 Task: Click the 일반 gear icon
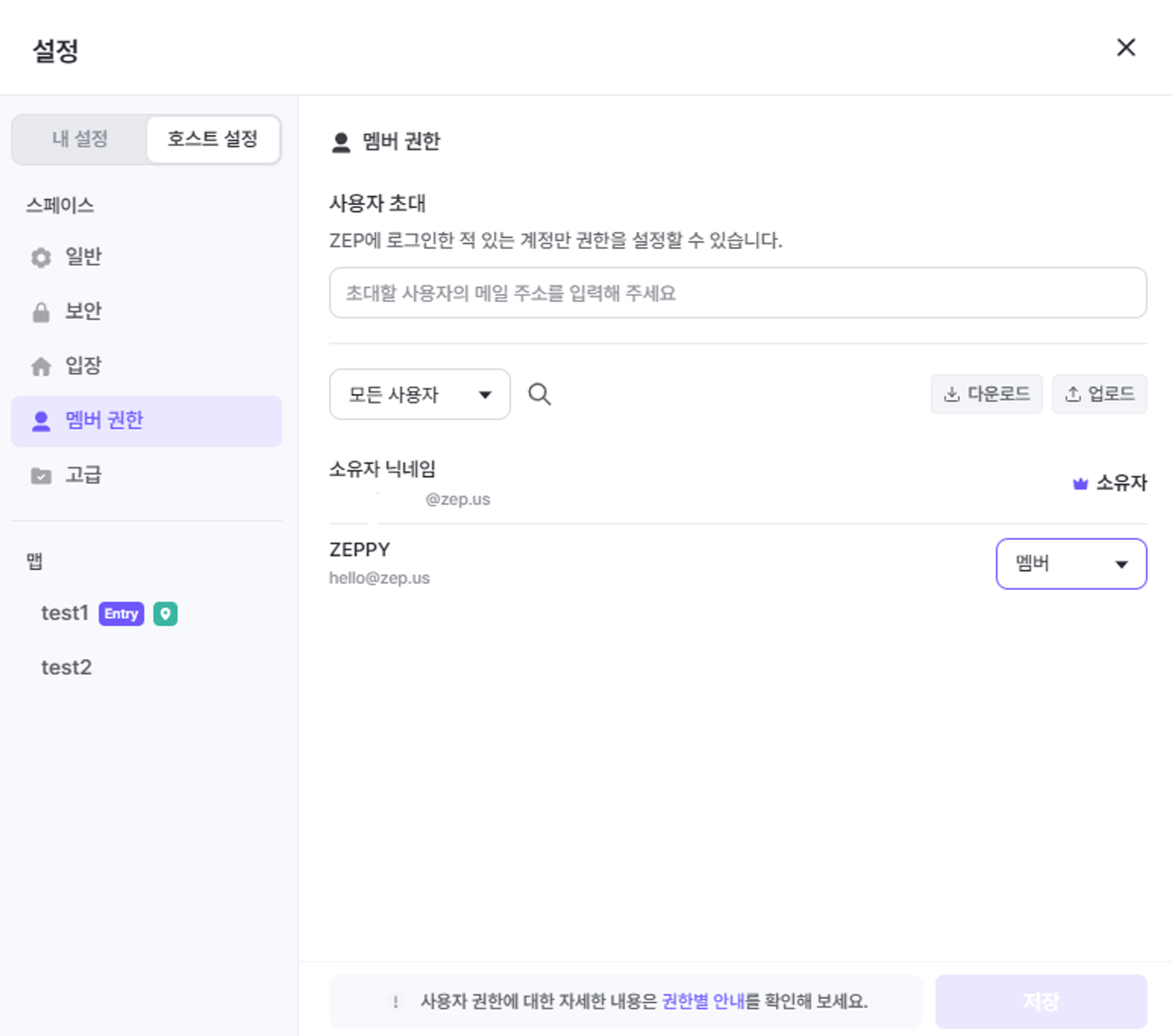pyautogui.click(x=41, y=257)
